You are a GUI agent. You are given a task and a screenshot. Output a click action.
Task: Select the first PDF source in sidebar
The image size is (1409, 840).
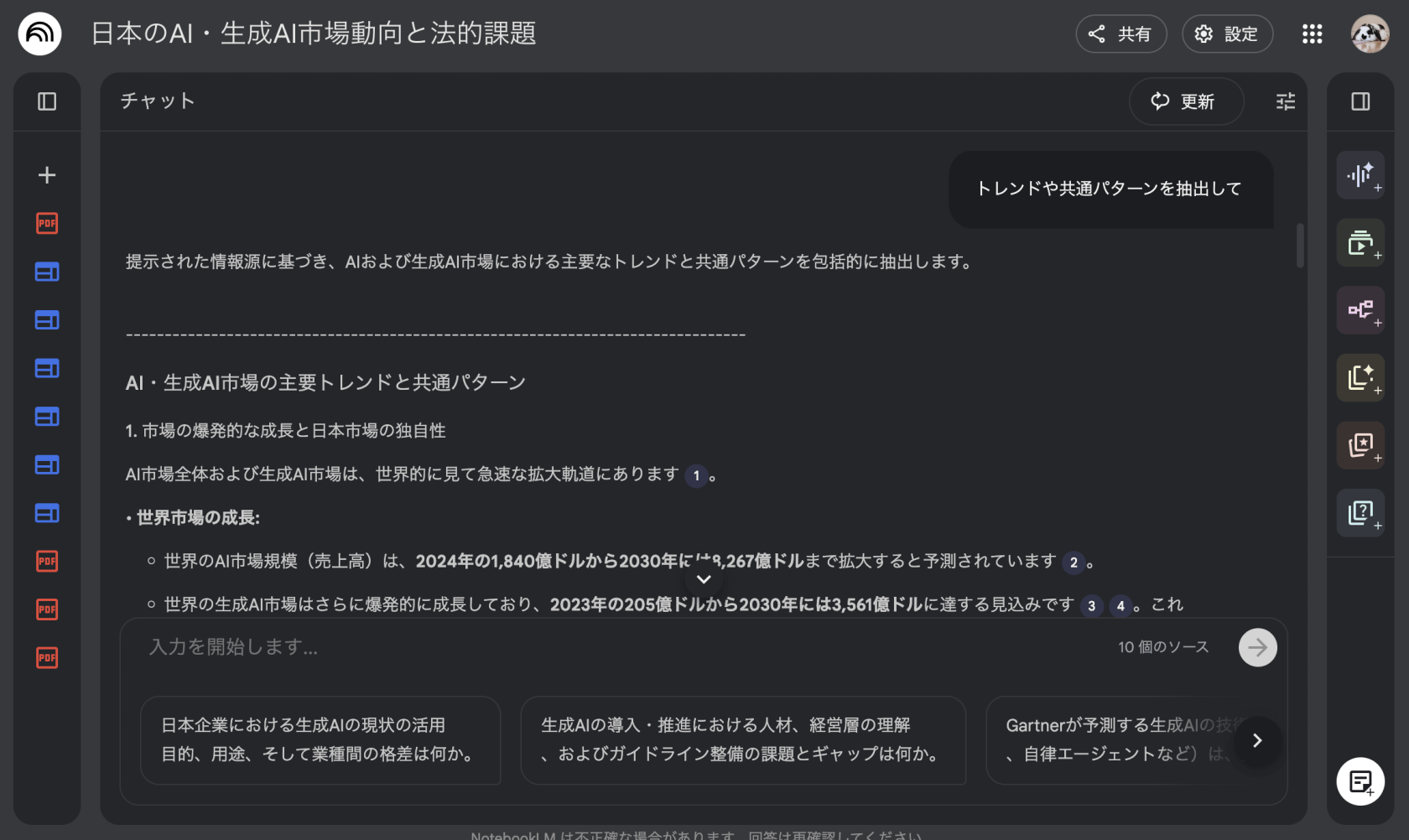pyautogui.click(x=47, y=223)
